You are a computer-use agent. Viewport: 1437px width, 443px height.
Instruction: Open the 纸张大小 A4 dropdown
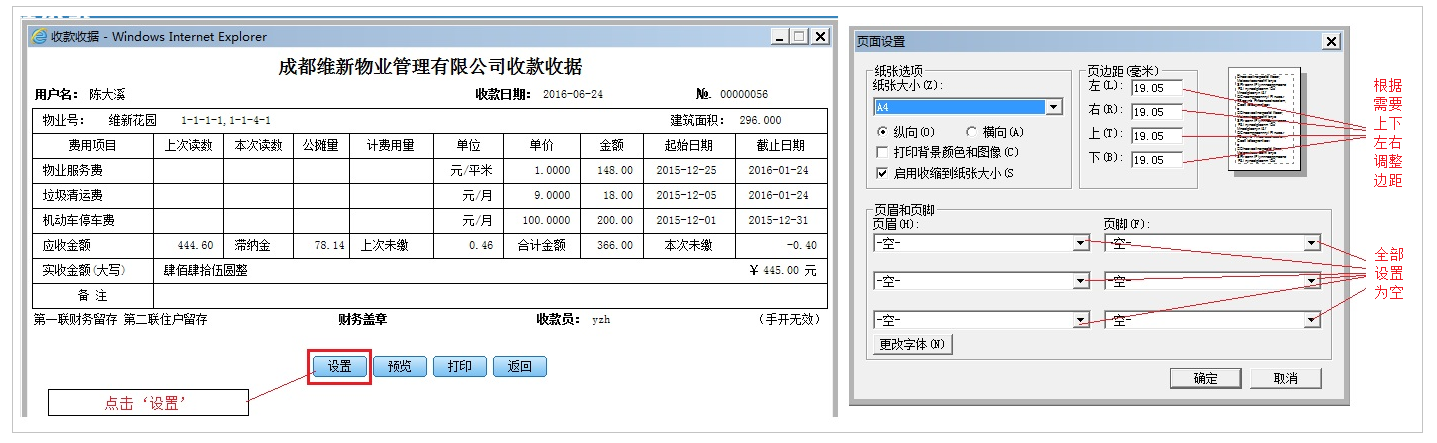1053,107
